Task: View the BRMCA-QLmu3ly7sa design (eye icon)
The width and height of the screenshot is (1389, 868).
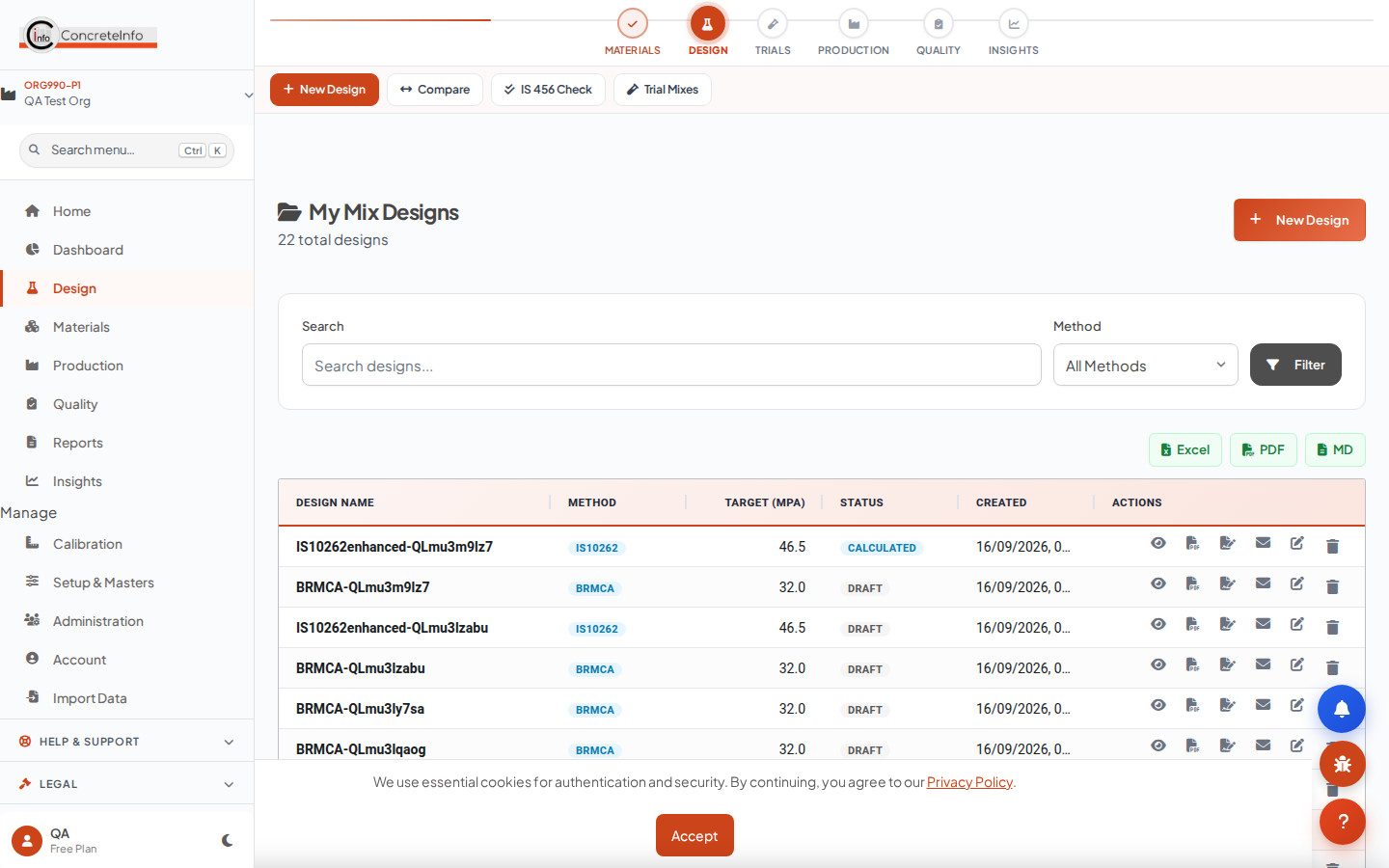Action: coord(1158,705)
